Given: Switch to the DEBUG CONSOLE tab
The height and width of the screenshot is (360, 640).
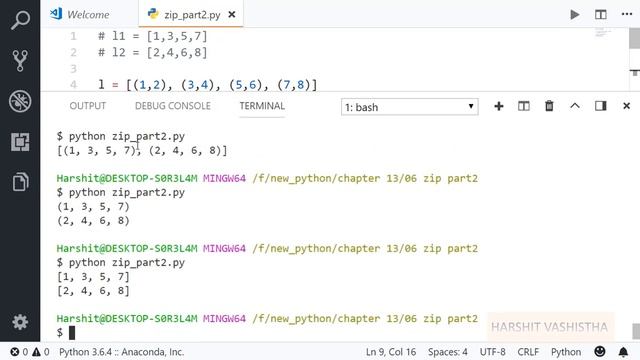Looking at the screenshot, I should click(x=173, y=106).
